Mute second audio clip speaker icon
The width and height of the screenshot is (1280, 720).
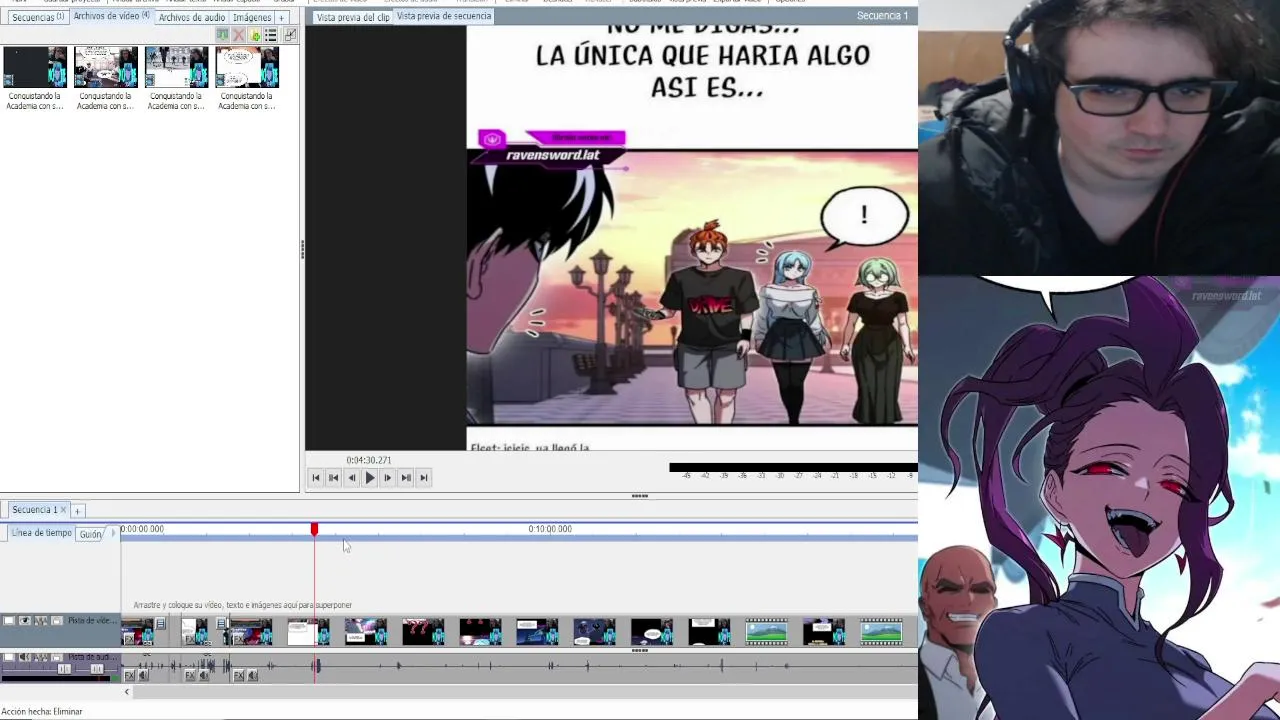coord(204,676)
